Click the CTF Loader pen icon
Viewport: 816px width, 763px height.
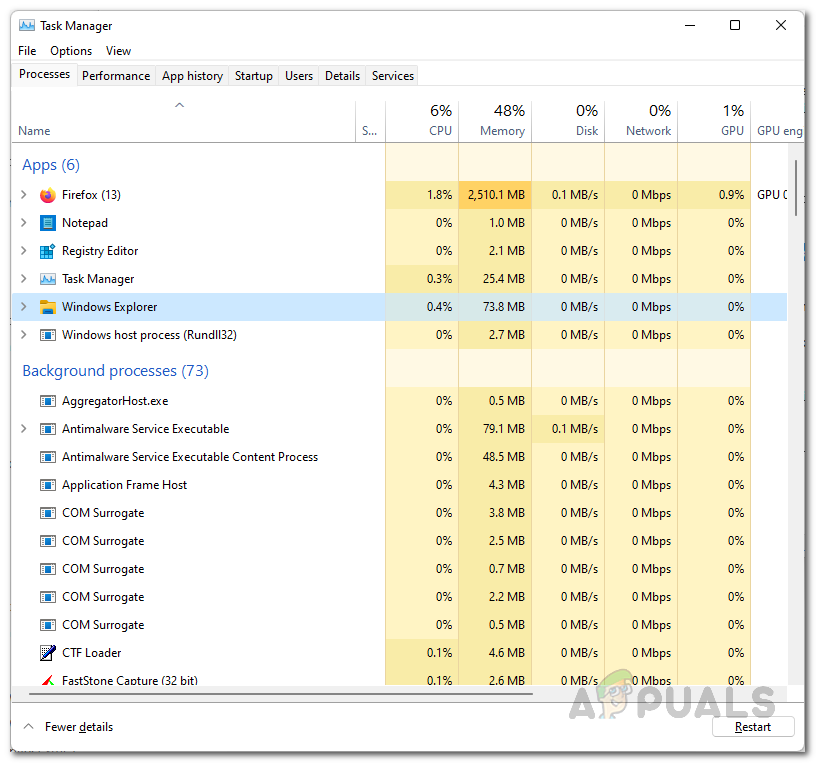tap(47, 653)
